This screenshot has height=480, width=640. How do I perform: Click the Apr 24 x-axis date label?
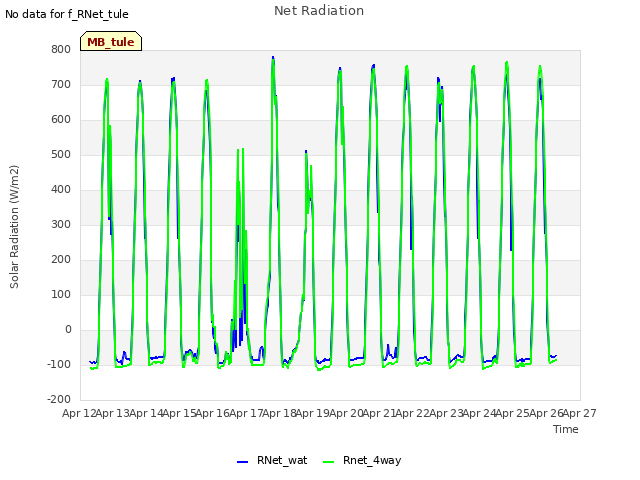tap(479, 413)
